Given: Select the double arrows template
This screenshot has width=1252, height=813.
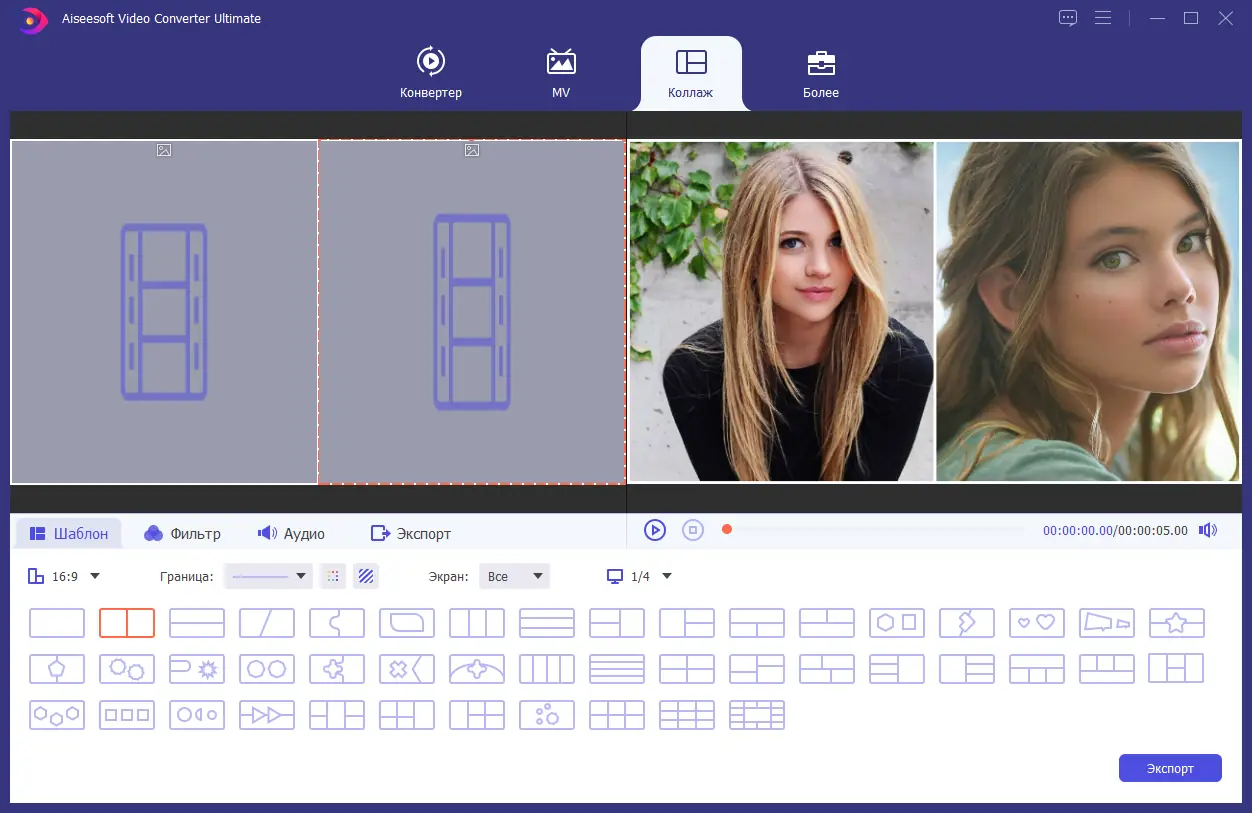Looking at the screenshot, I should point(267,715).
